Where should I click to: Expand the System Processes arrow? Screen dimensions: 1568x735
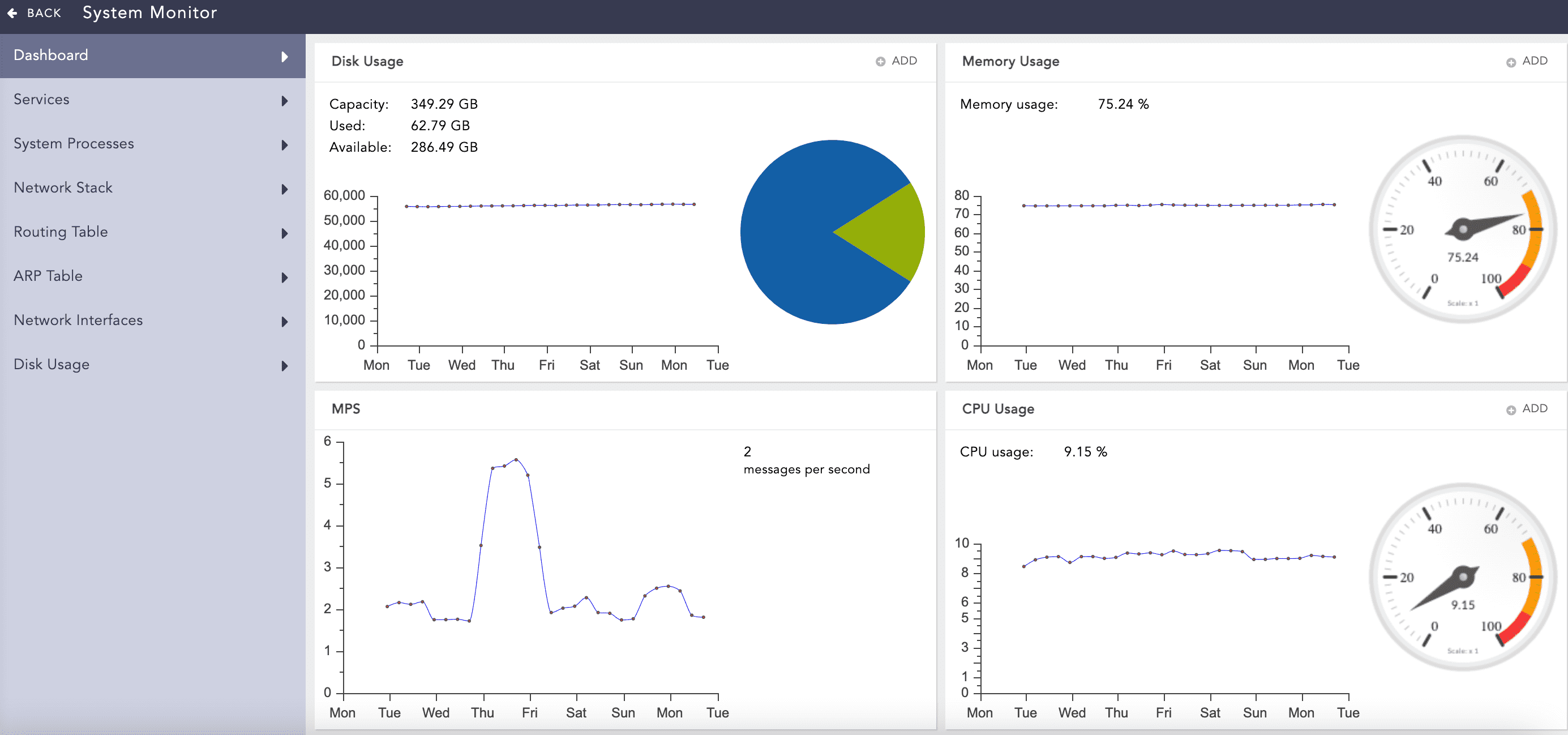(x=284, y=145)
